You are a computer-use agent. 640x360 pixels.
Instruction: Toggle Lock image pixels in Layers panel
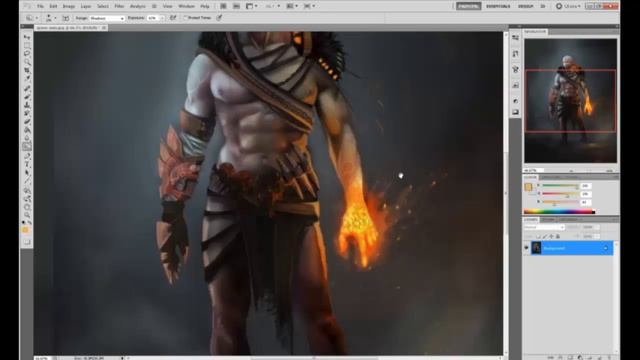point(544,236)
